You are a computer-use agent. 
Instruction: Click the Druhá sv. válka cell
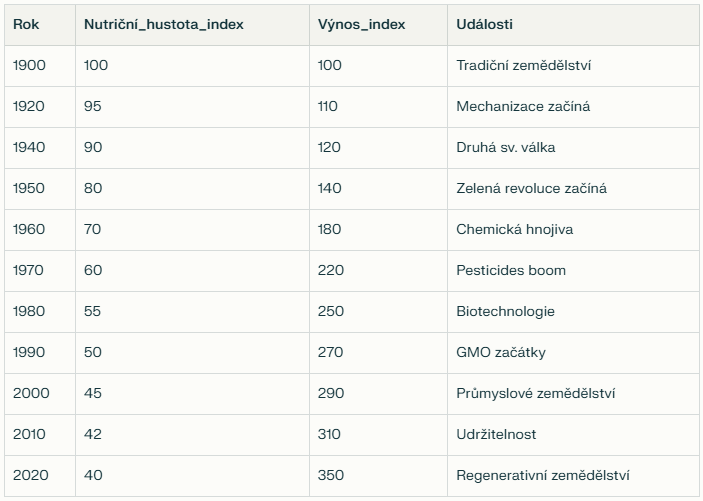click(573, 148)
